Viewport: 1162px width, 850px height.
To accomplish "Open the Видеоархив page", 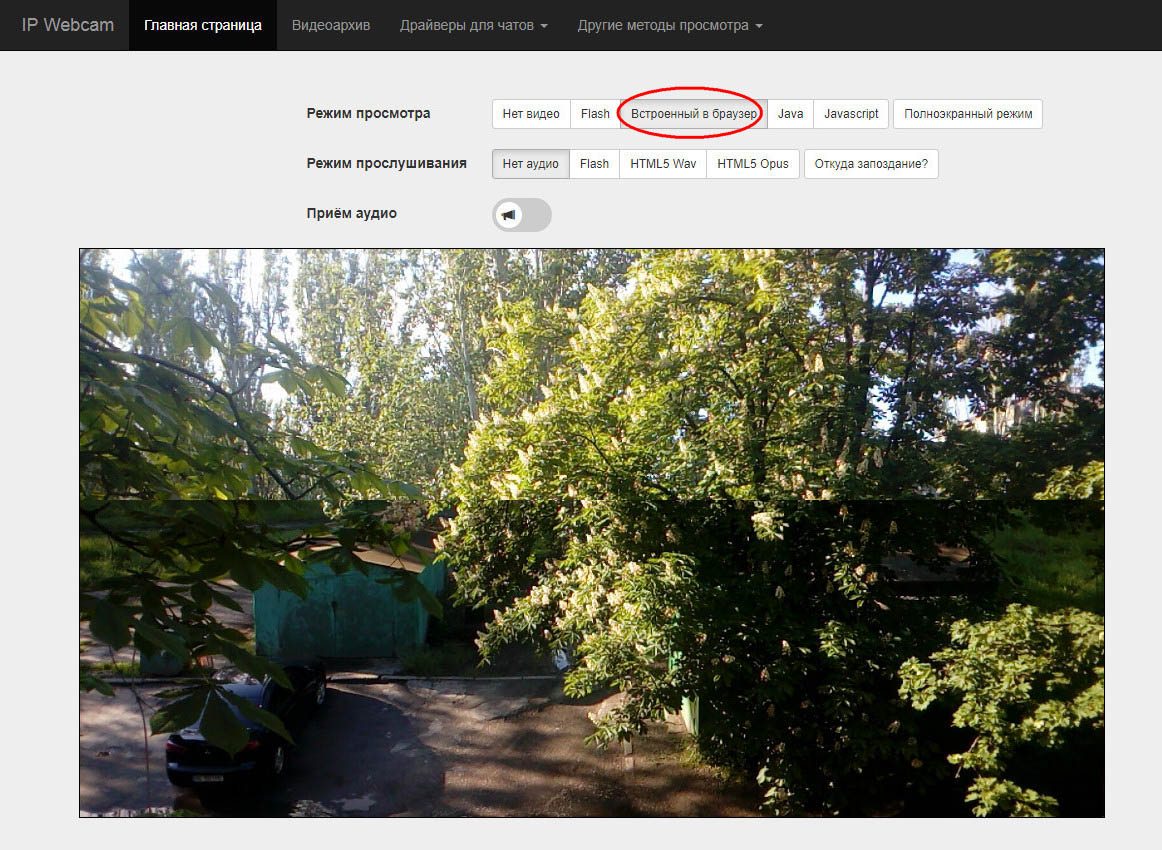I will pyautogui.click(x=331, y=25).
